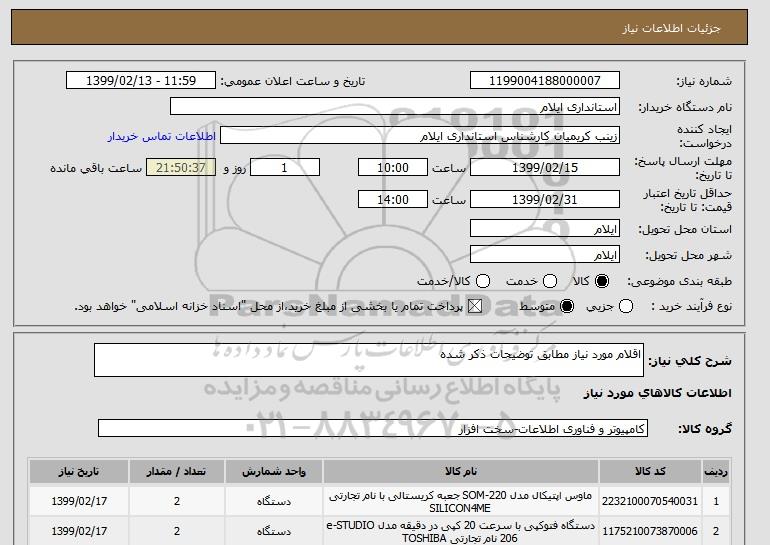The image size is (770, 545).
Task: Select the کالا radio button
Action: tap(602, 281)
